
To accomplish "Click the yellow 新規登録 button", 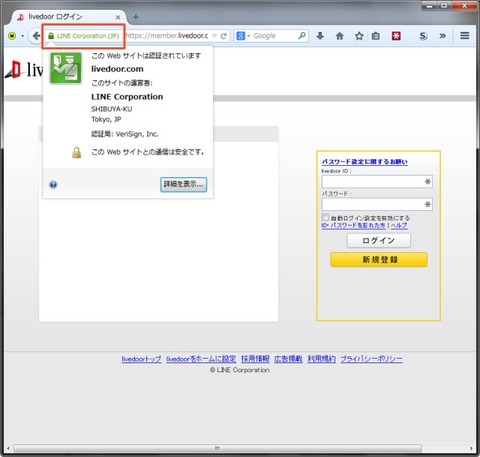I will click(x=379, y=259).
